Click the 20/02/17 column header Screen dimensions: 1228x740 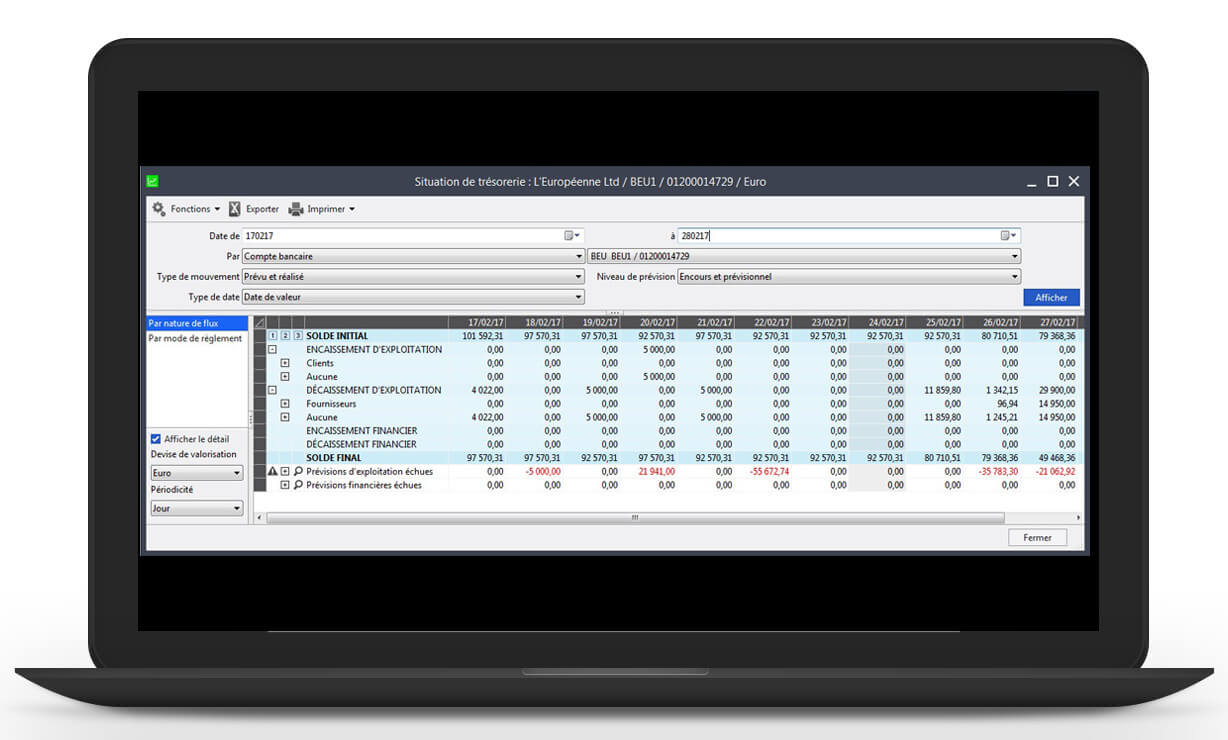tap(650, 323)
